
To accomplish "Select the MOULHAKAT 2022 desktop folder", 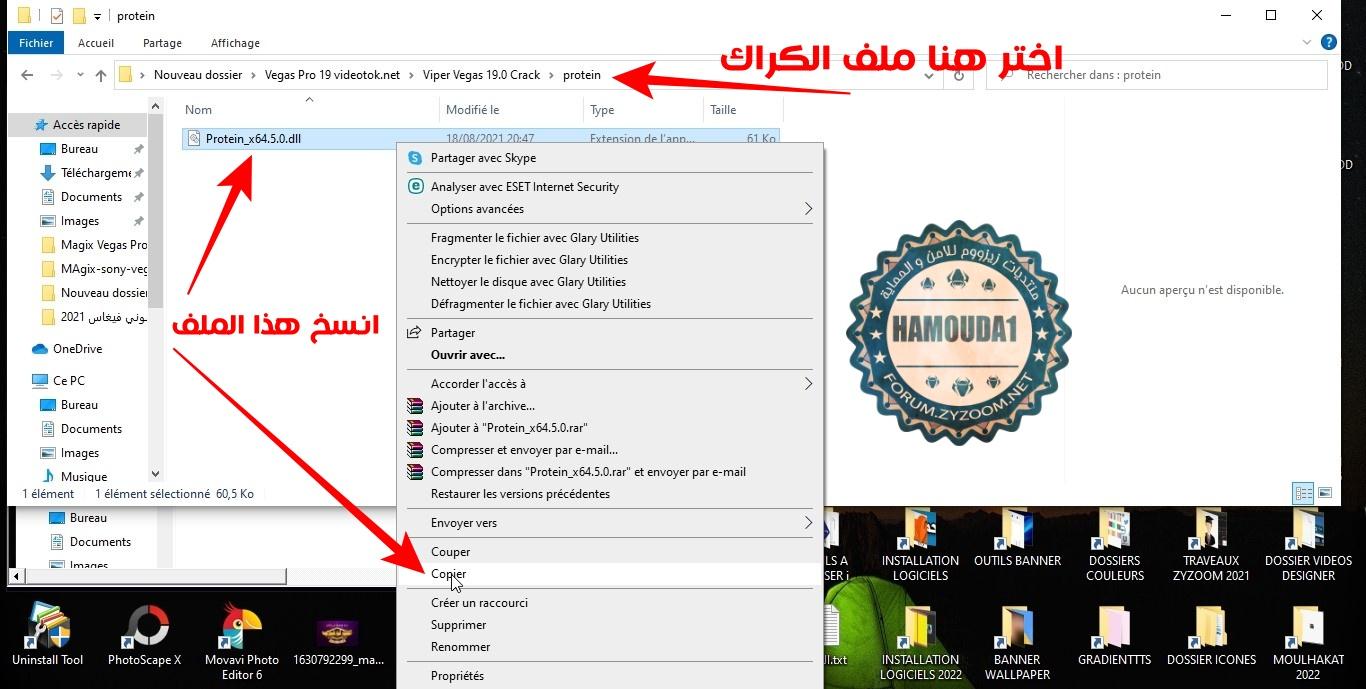I will pyautogui.click(x=1308, y=644).
